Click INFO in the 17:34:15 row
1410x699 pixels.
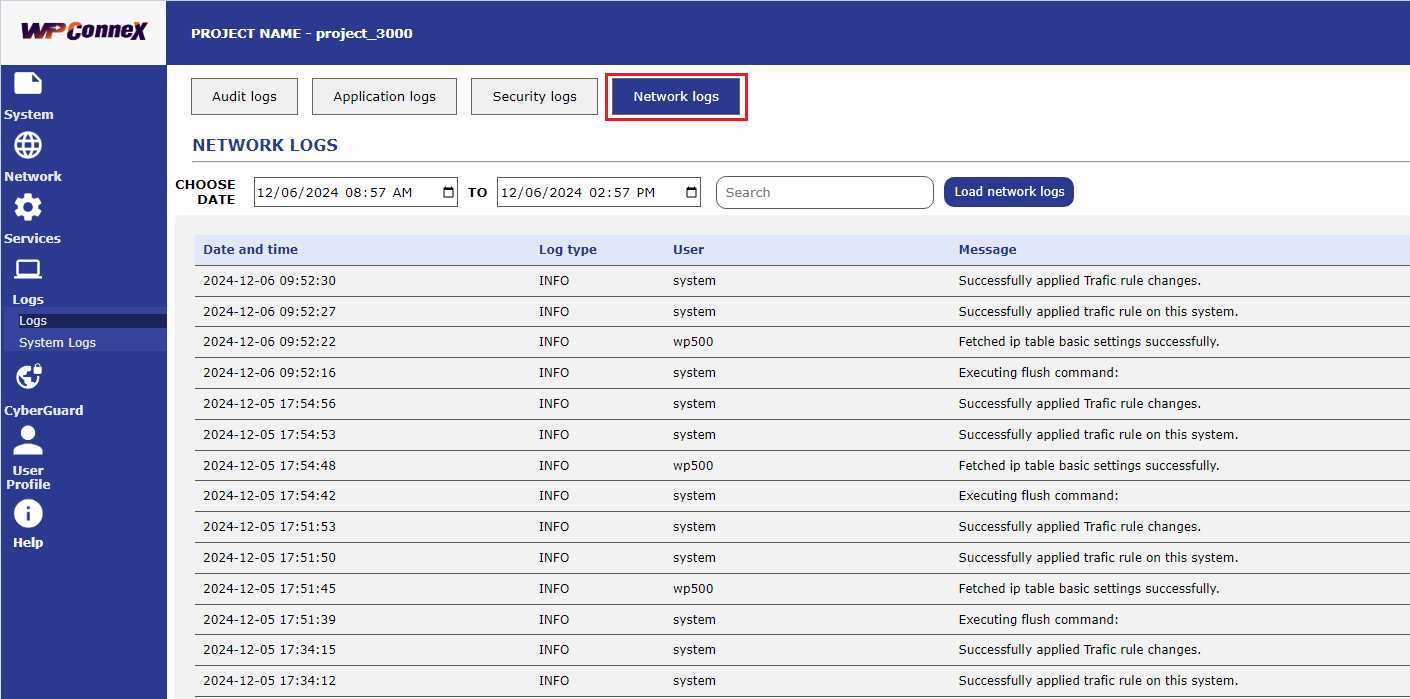[x=554, y=650]
